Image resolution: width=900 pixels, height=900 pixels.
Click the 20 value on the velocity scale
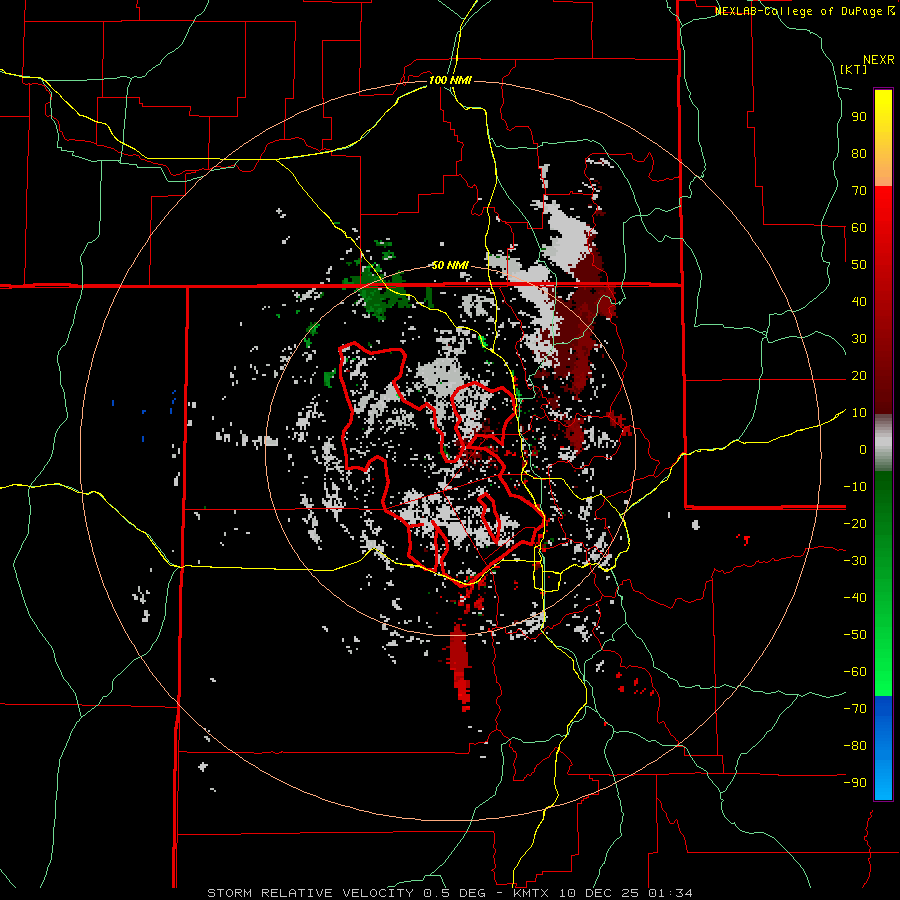(x=859, y=375)
